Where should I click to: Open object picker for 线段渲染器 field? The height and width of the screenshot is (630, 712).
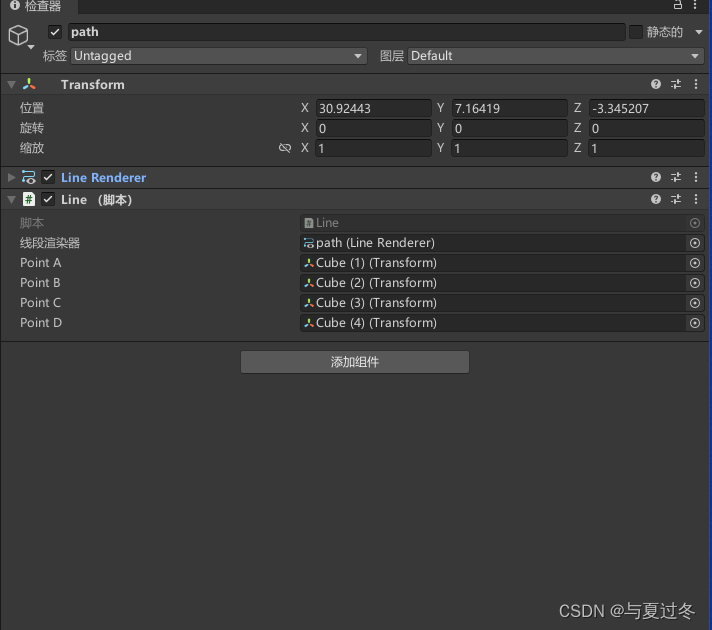click(695, 243)
